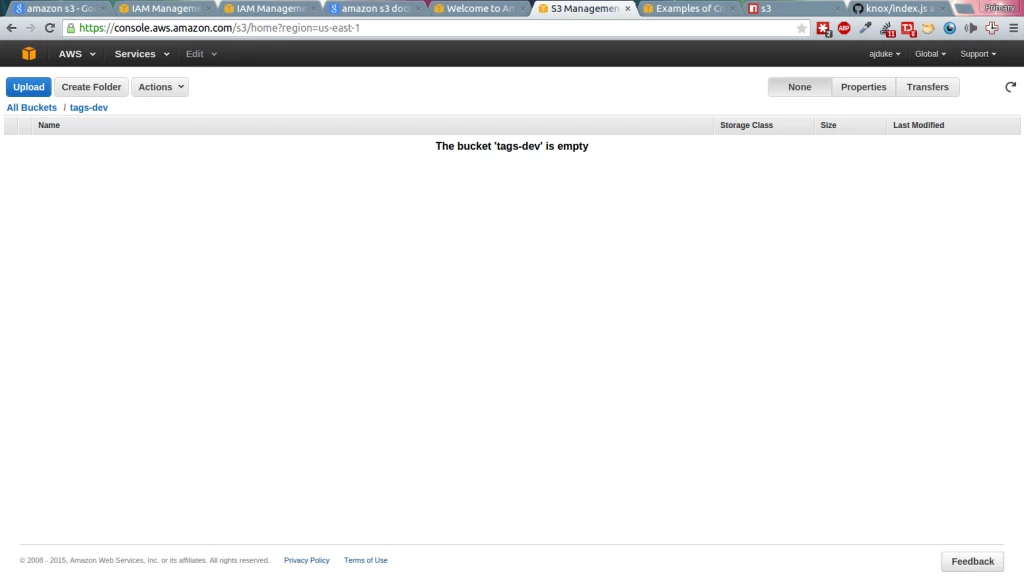Open the Todoist extension icon
Viewport: 1024px width, 578px height.
click(908, 29)
